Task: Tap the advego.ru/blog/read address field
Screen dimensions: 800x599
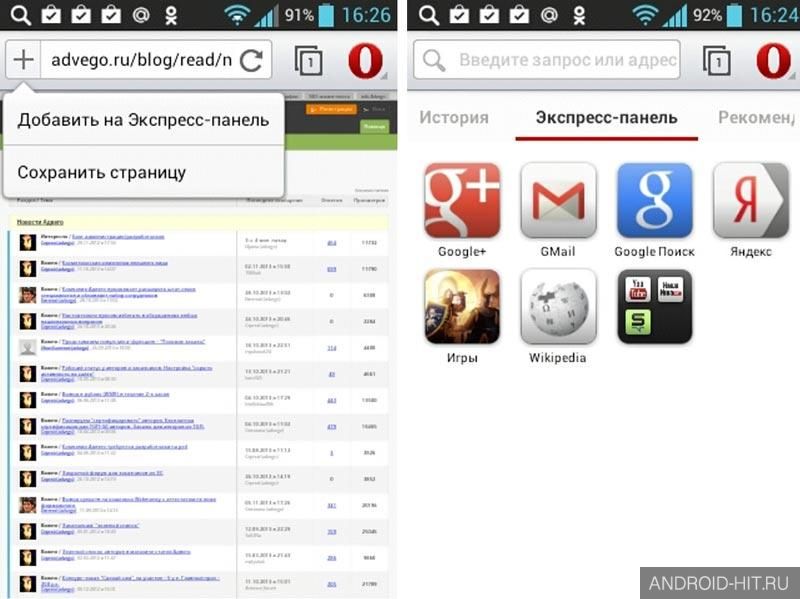Action: 141,60
